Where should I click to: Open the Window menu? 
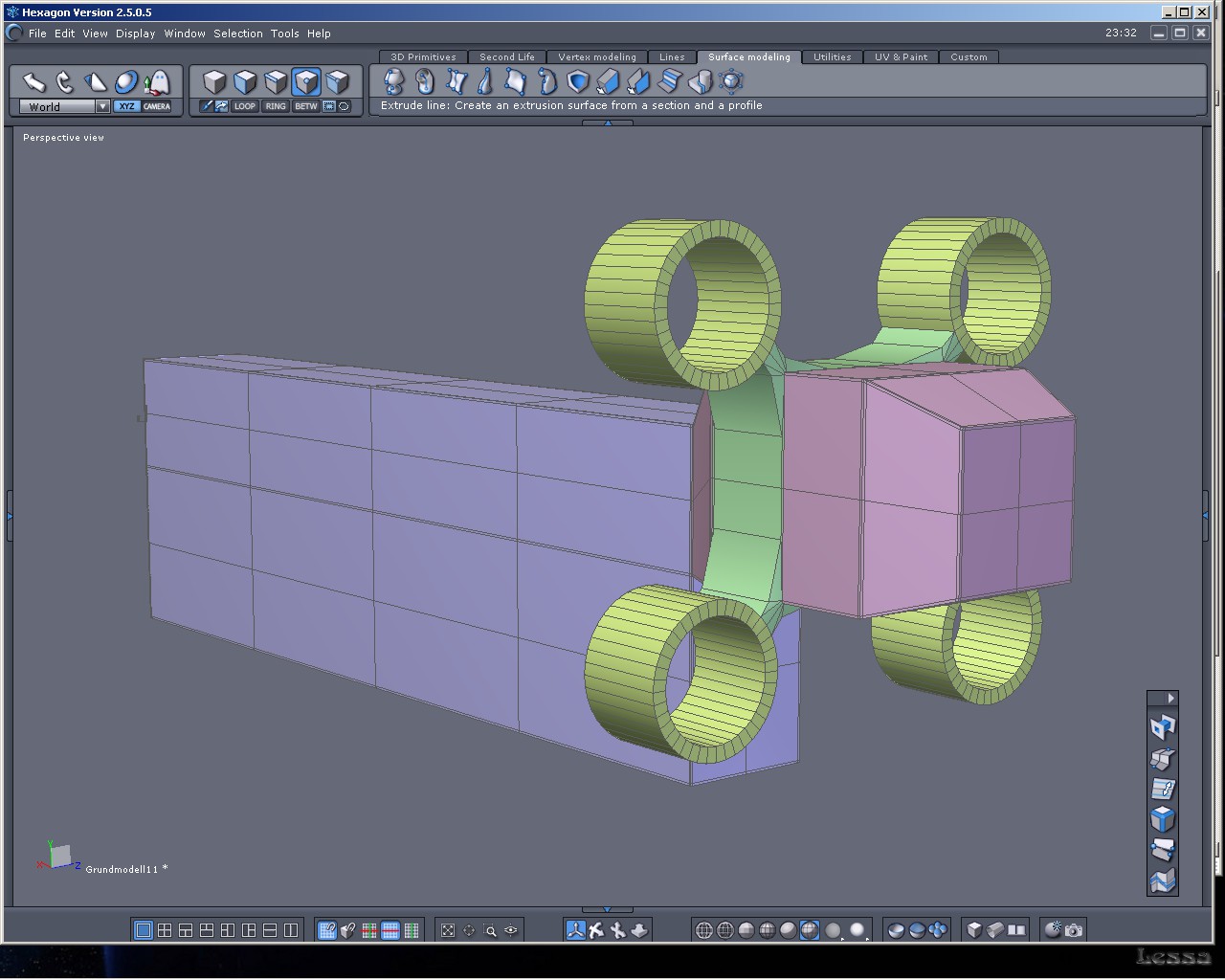coord(185,33)
